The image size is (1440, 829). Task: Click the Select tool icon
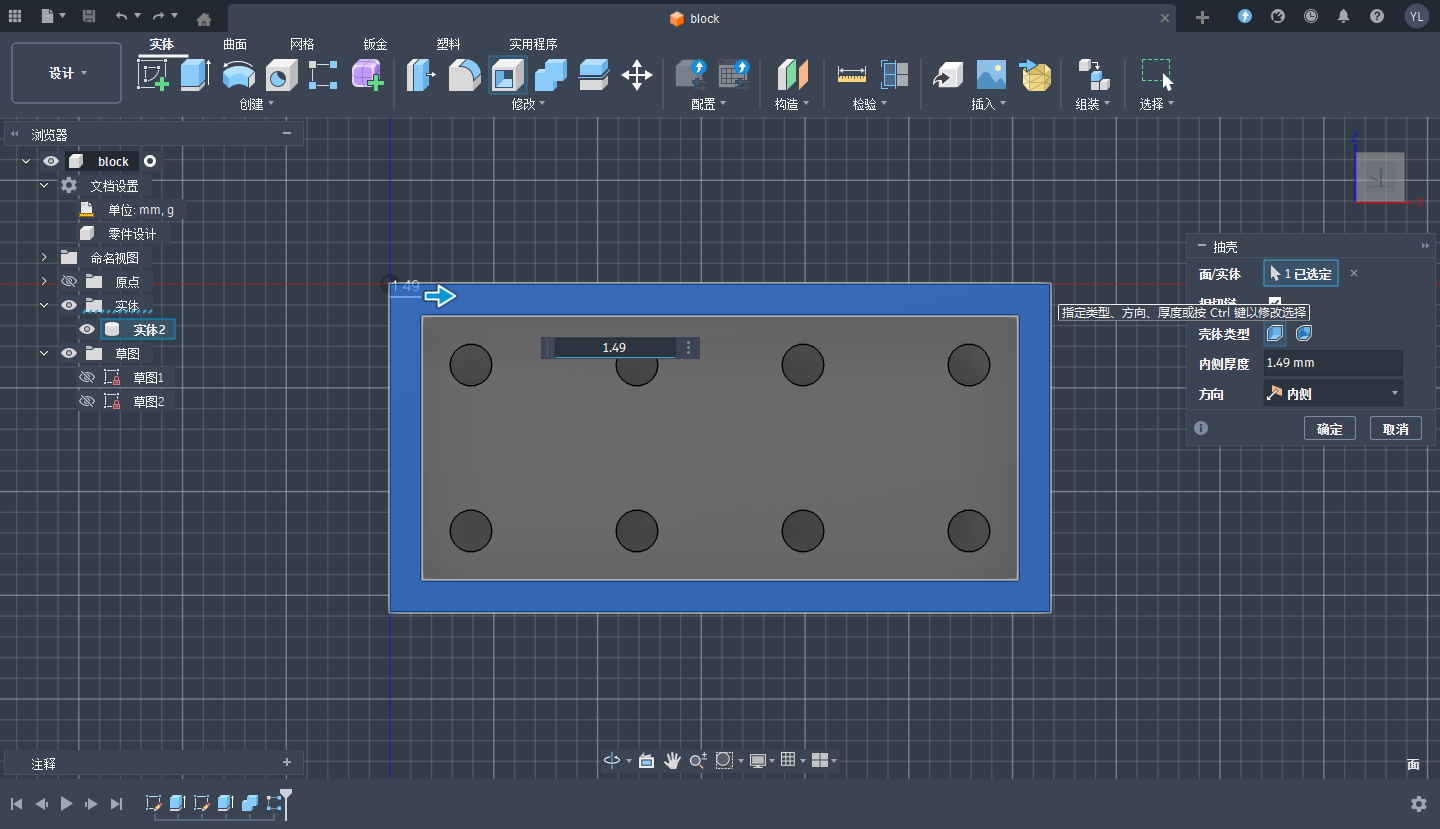pos(1156,75)
